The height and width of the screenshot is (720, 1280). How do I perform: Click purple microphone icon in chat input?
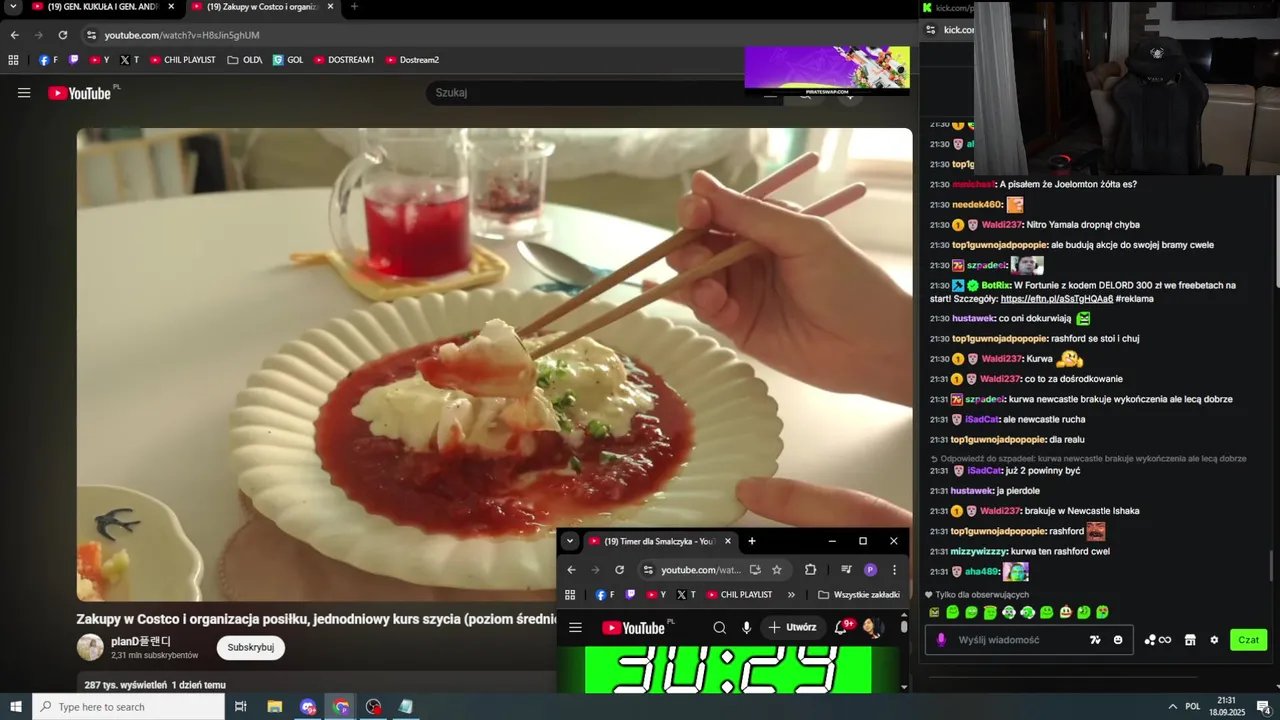[941, 640]
